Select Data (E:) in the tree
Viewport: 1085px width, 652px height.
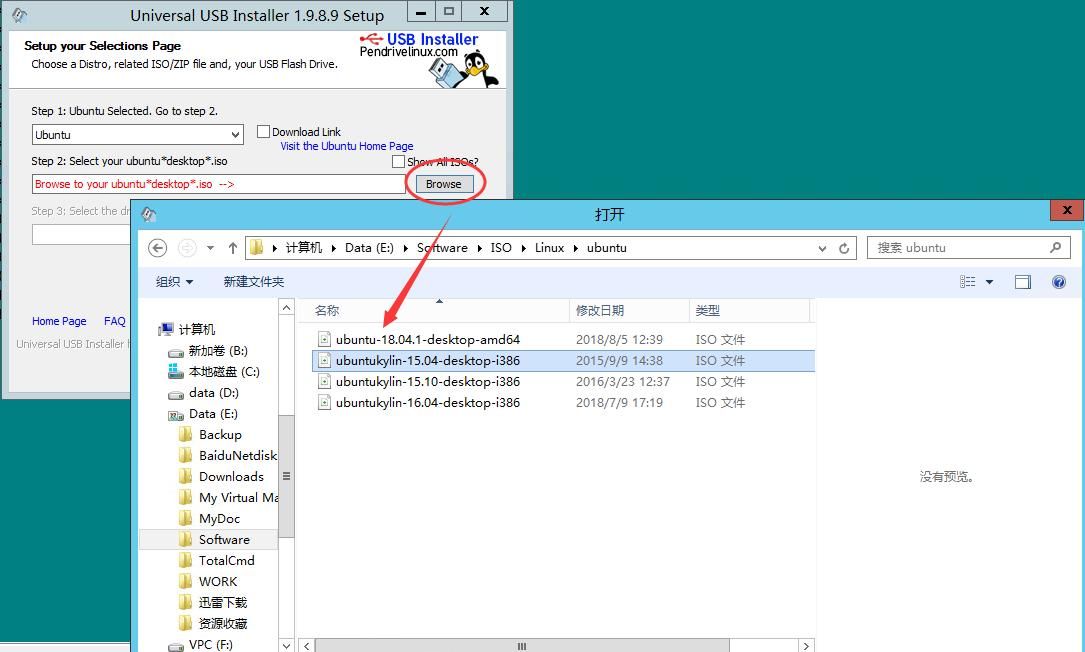(213, 414)
